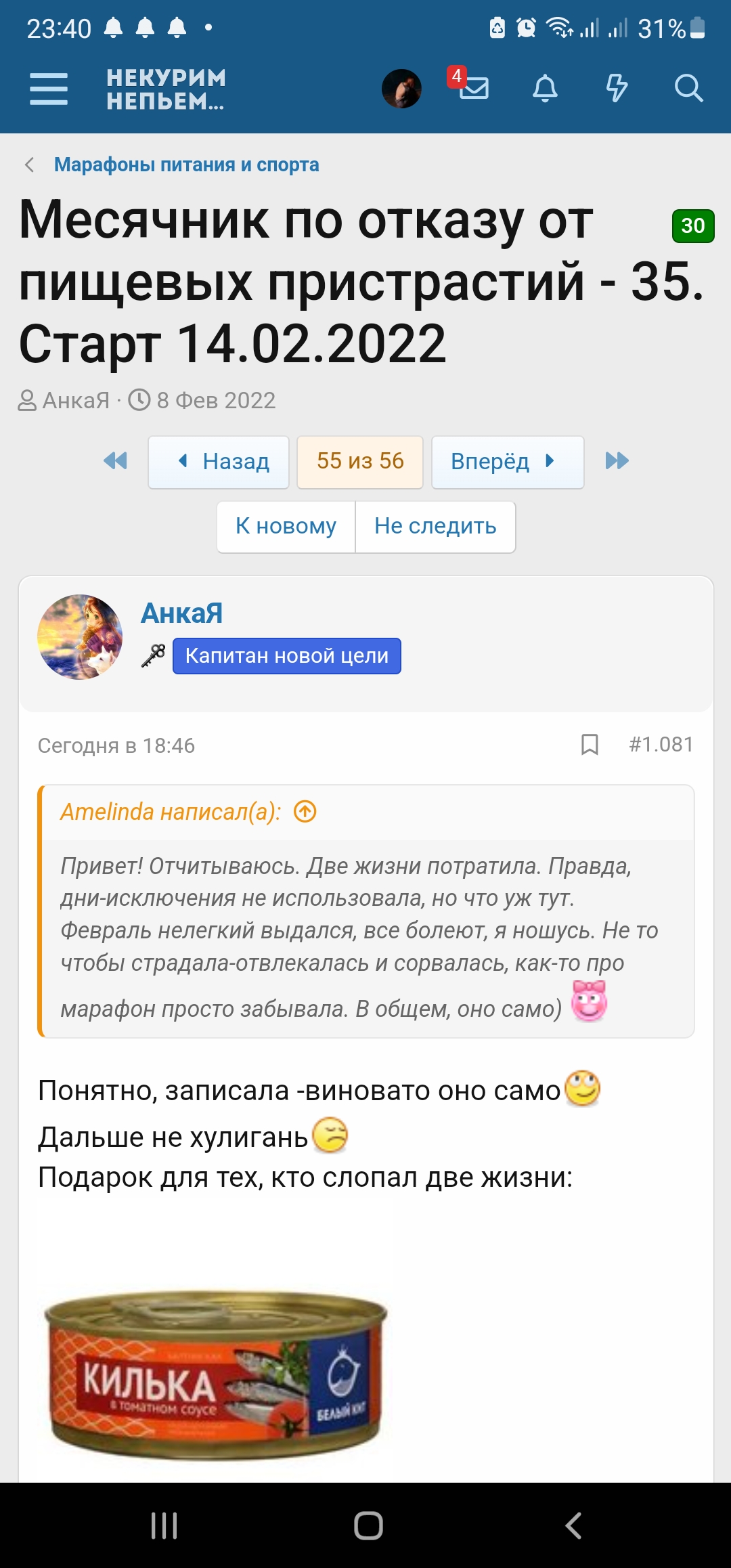Open the hamburger navigation menu
Viewport: 731px width, 1568px height.
pos(49,89)
